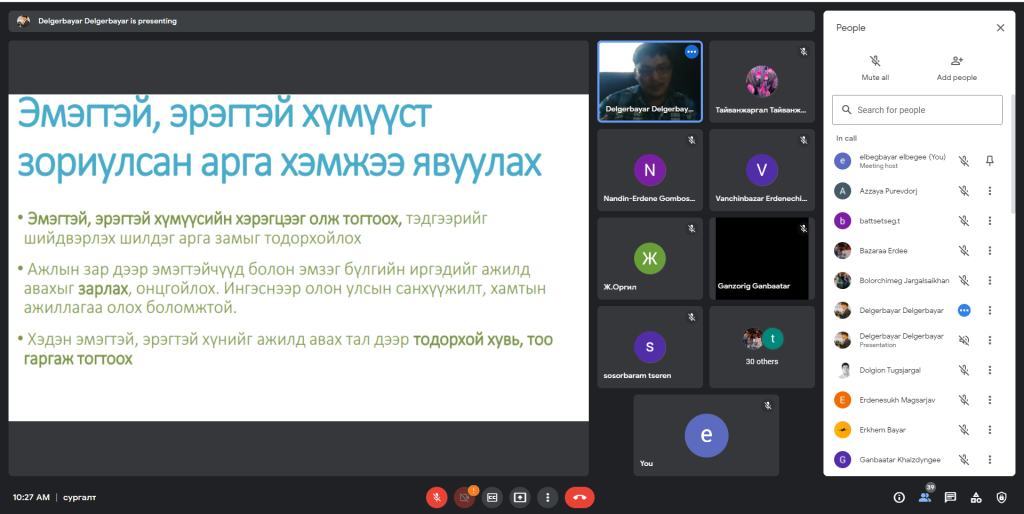Click the Show everyone people icon
The height and width of the screenshot is (514, 1024).
[x=925, y=497]
